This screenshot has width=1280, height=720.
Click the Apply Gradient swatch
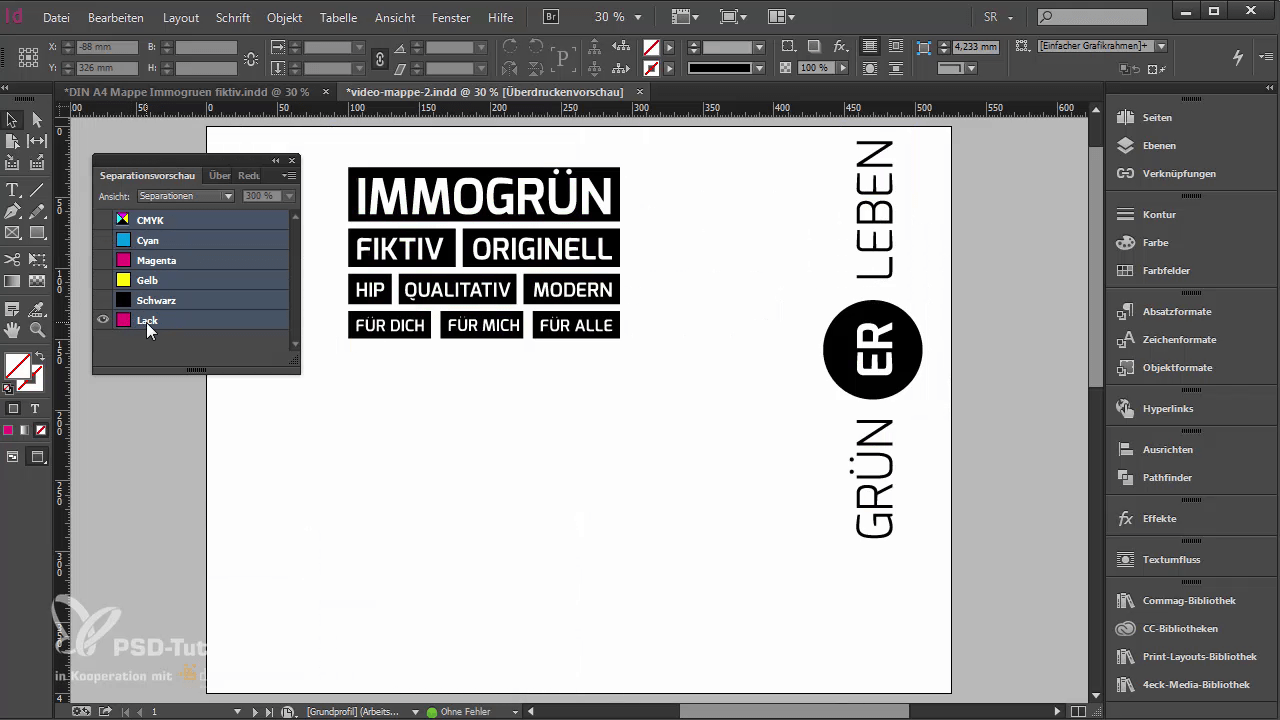(x=24, y=430)
